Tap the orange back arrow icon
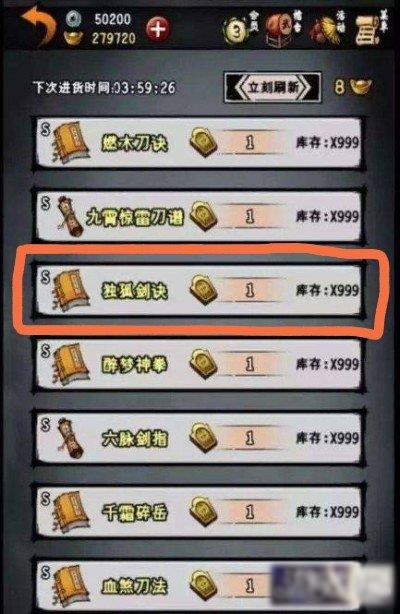Screen dimensions: 400x614 click(39, 26)
